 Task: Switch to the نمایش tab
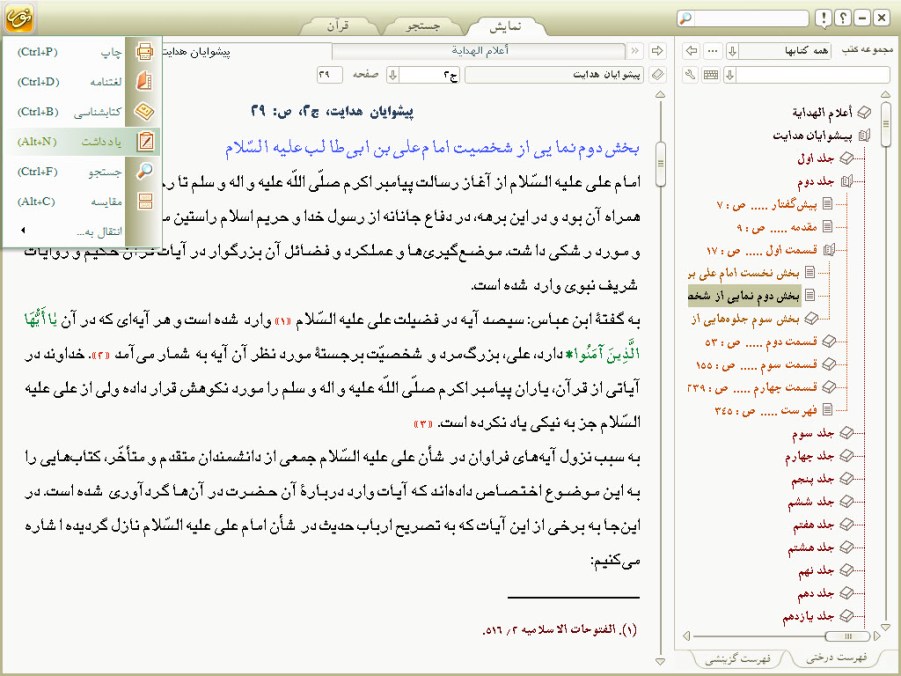(x=506, y=26)
